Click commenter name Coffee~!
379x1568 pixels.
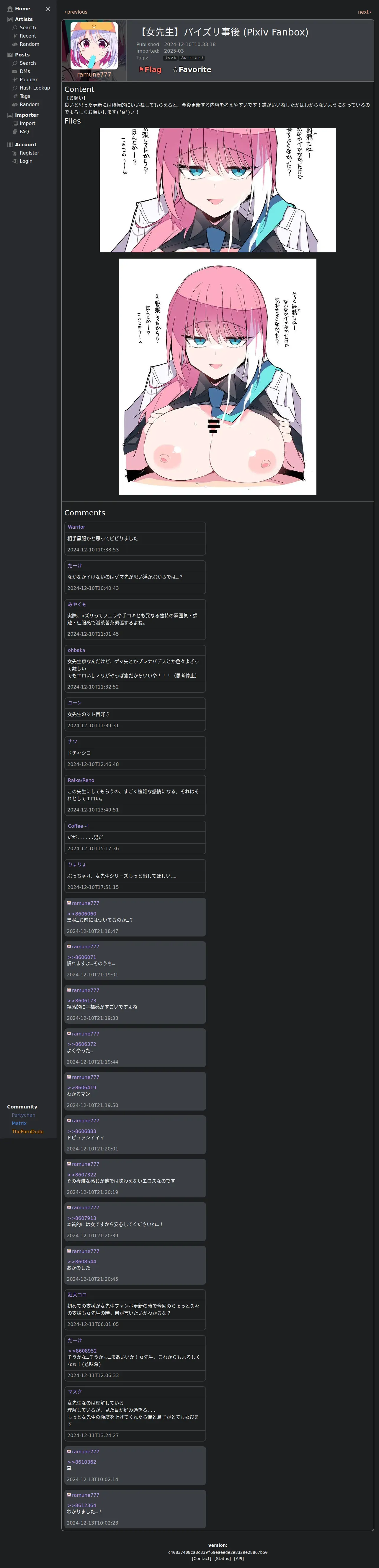pyautogui.click(x=79, y=826)
